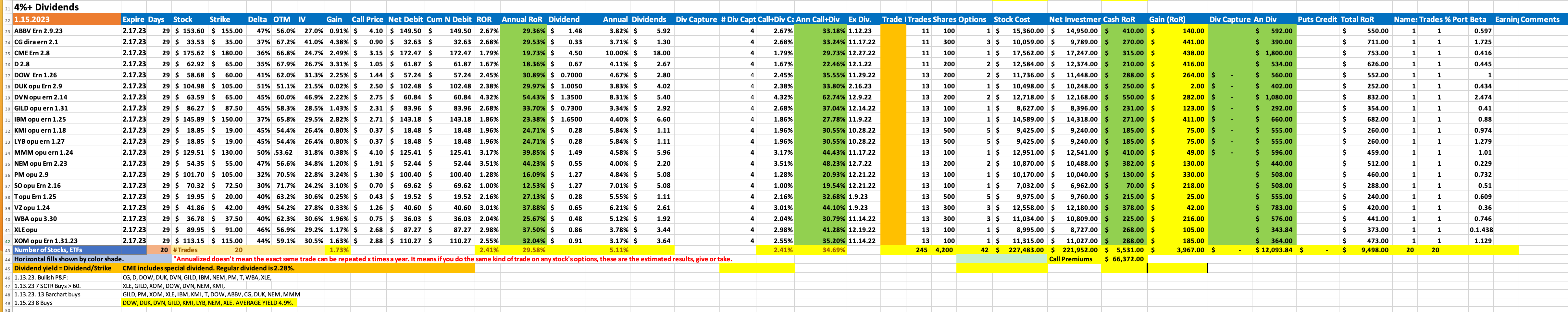Select total RoR sum '9,498.00' cell

coord(1366,250)
